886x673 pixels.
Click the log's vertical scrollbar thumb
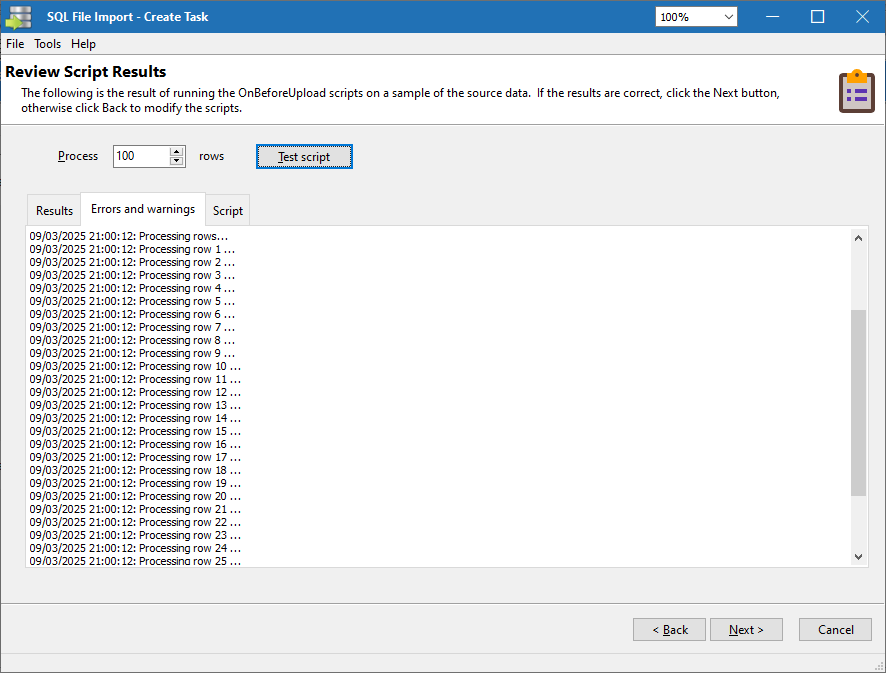pos(858,402)
